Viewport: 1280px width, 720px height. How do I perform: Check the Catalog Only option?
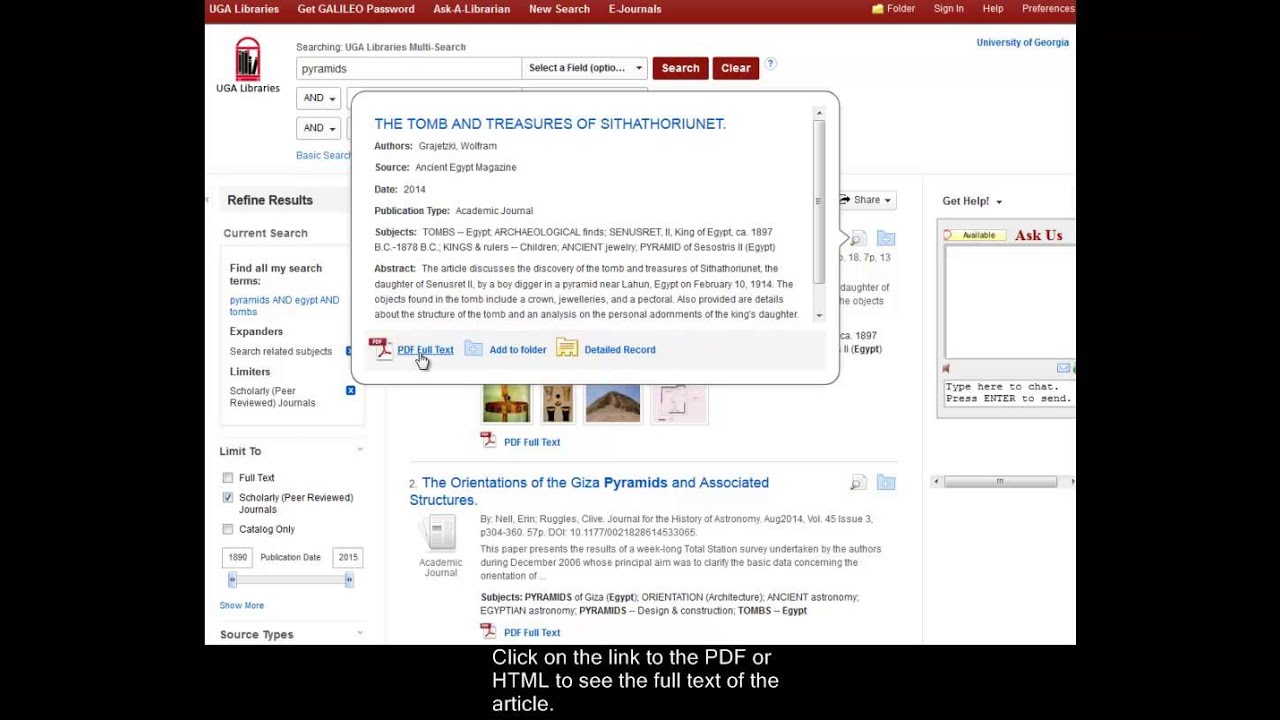point(228,529)
